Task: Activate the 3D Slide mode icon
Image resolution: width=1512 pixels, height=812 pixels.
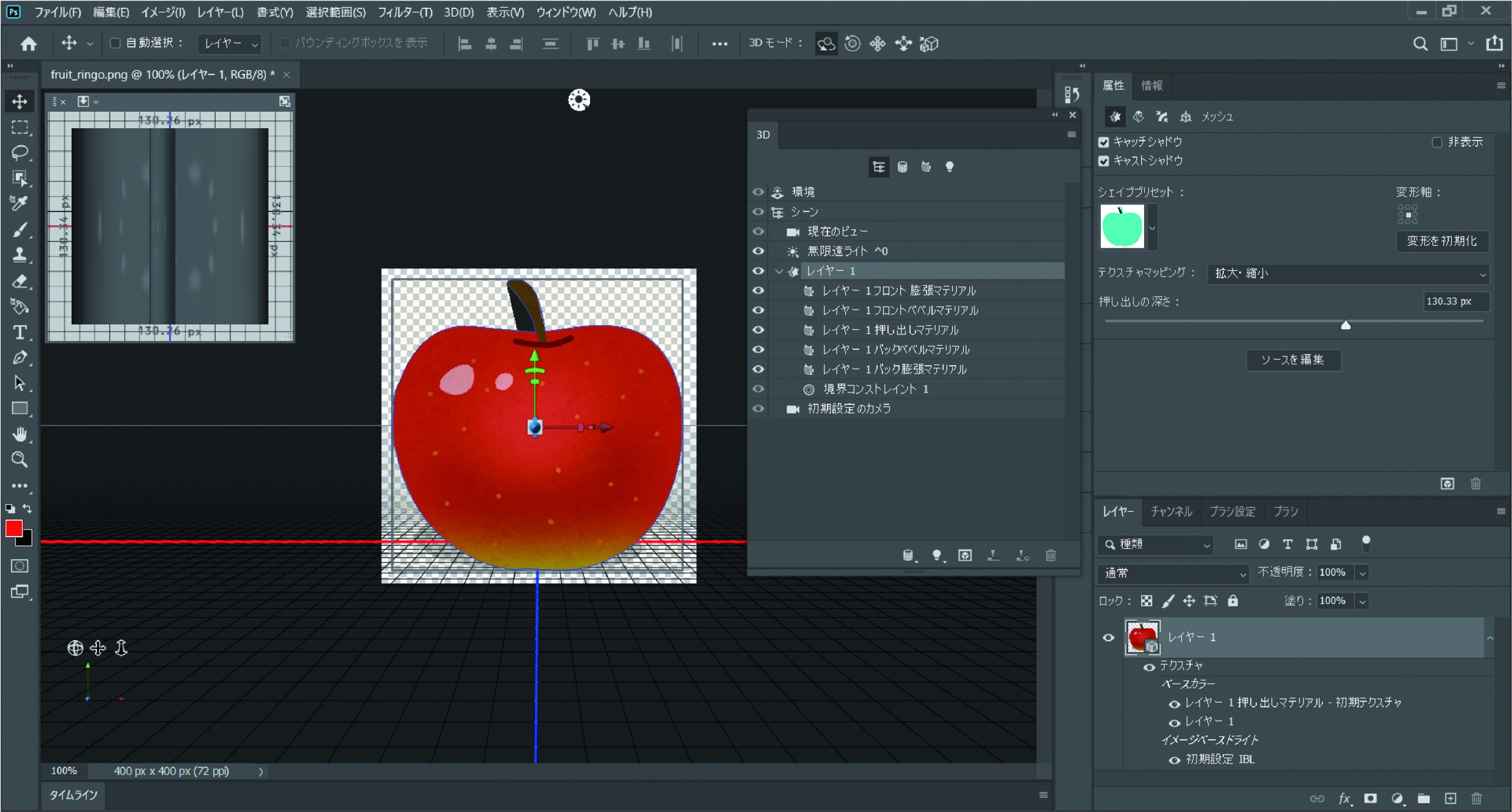Action: [x=904, y=43]
